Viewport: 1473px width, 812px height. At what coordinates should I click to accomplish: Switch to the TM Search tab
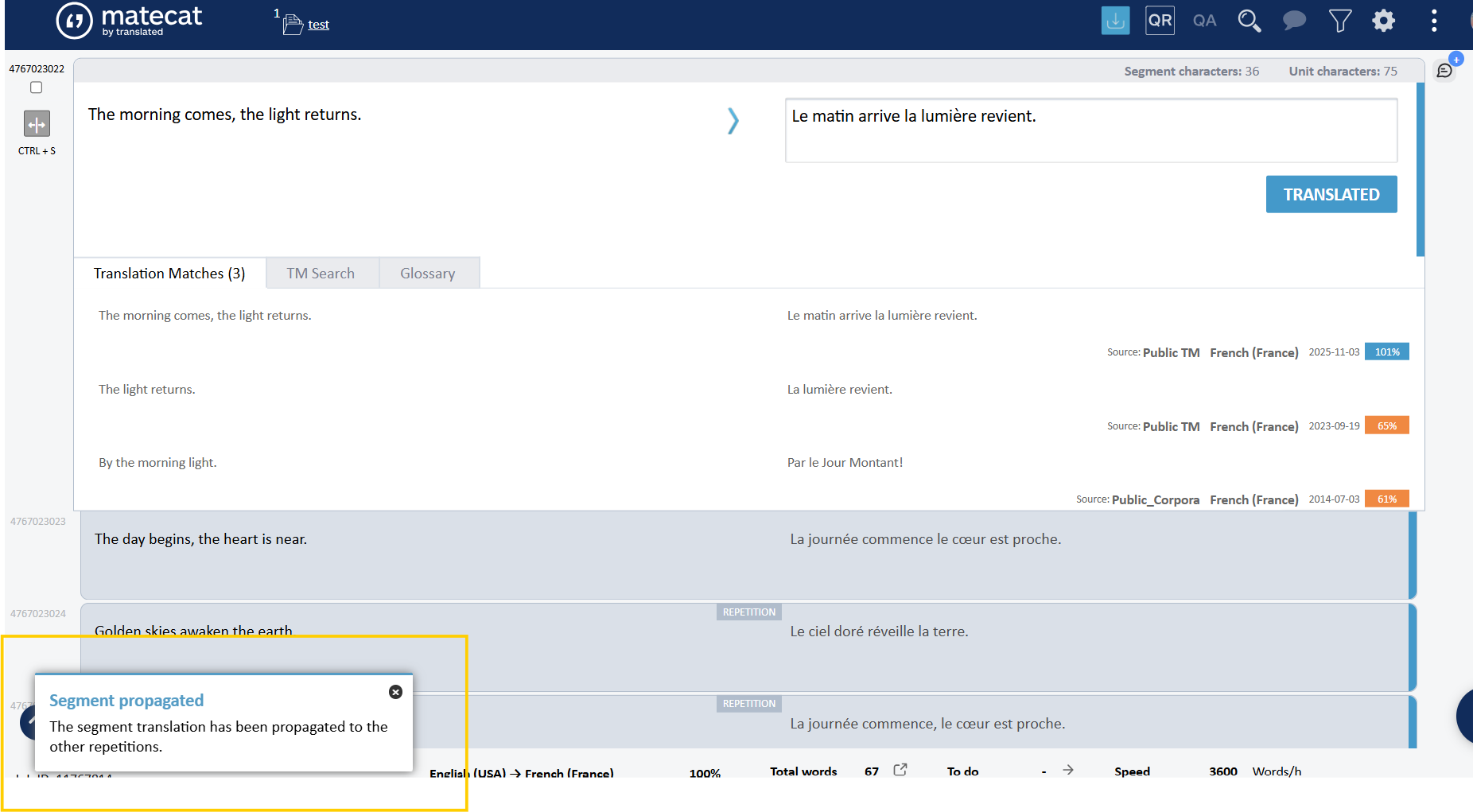click(321, 274)
